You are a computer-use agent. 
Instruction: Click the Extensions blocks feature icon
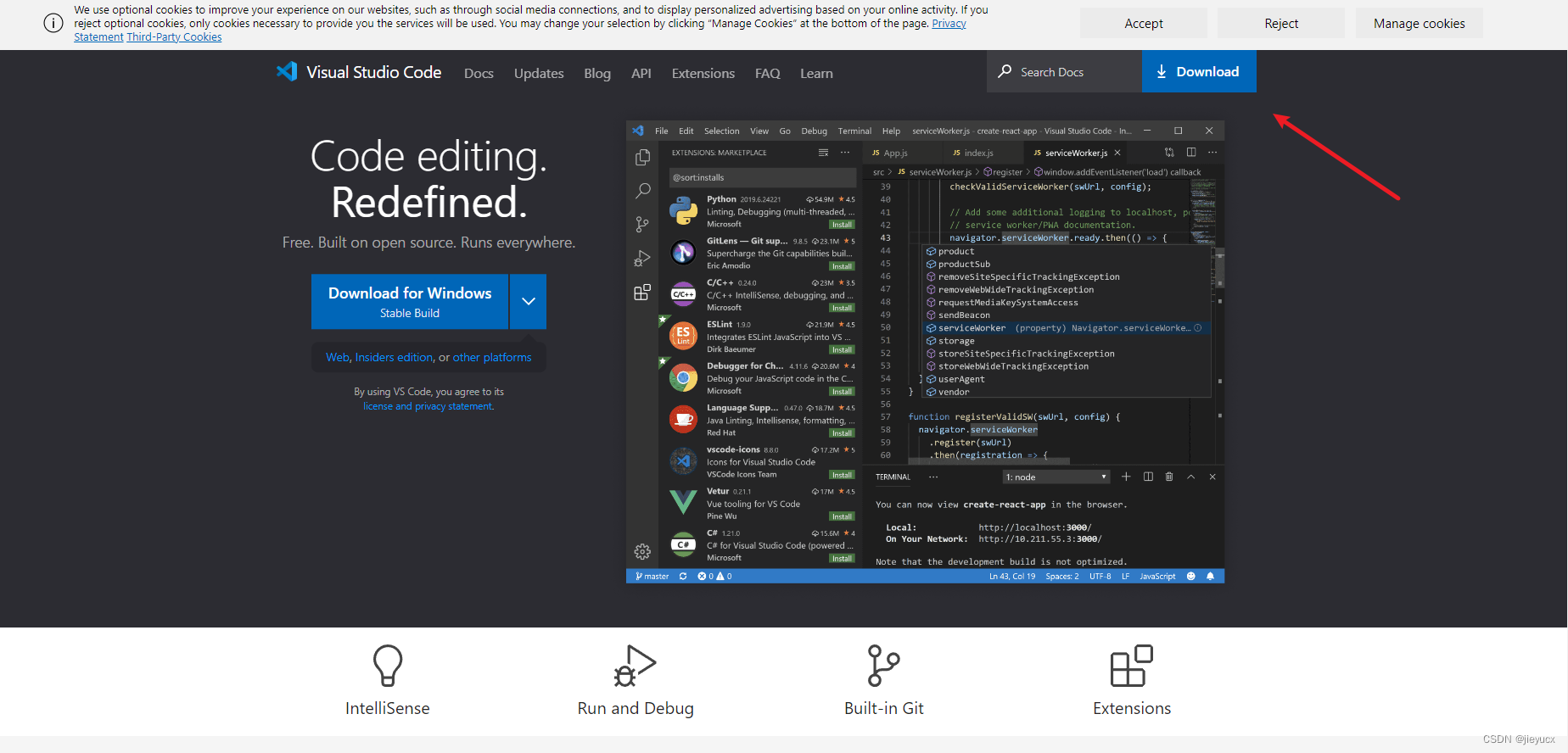(x=1132, y=666)
